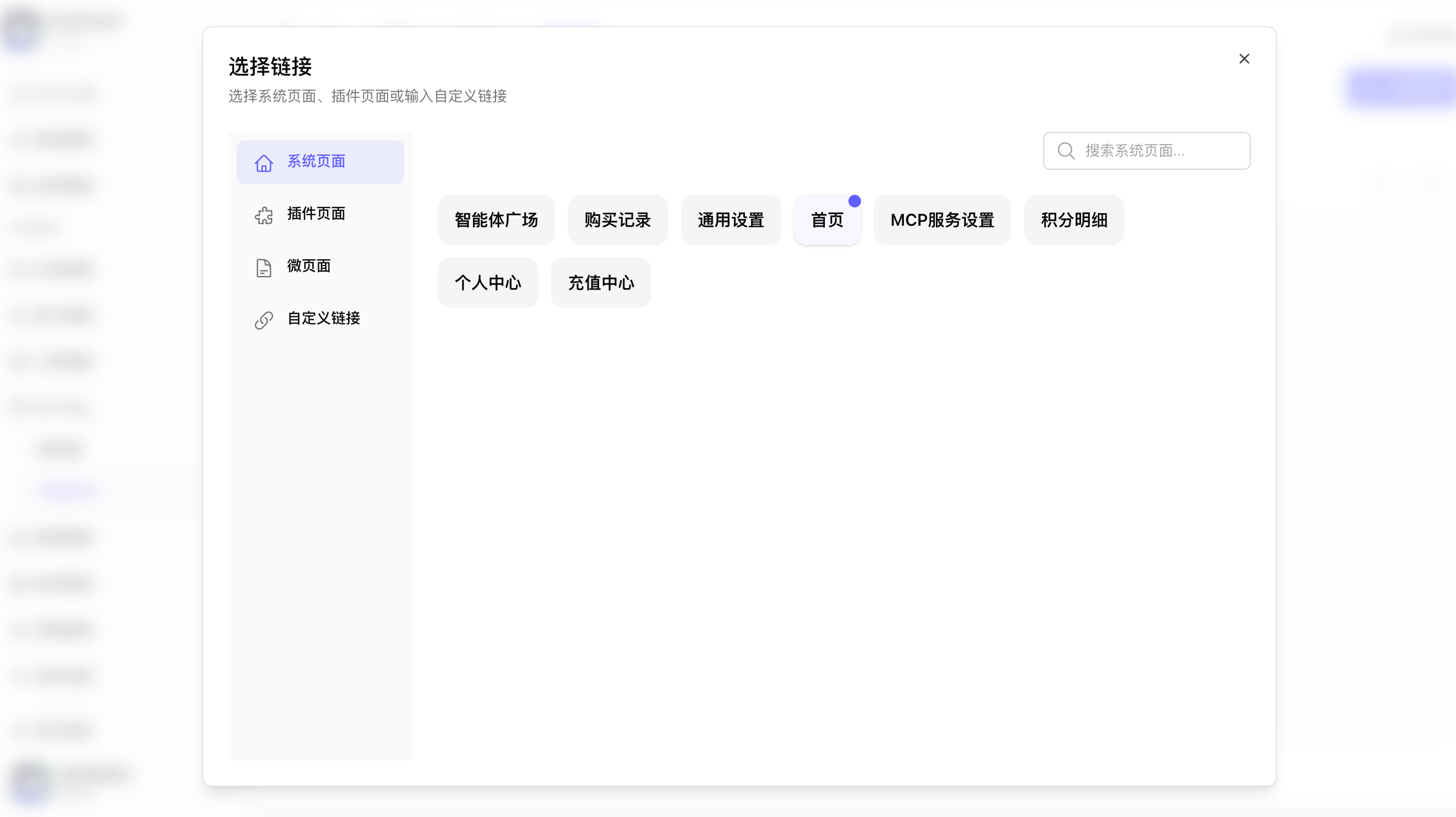The width and height of the screenshot is (1456, 817).
Task: Choose the 智能体广场 page
Action: (x=495, y=220)
